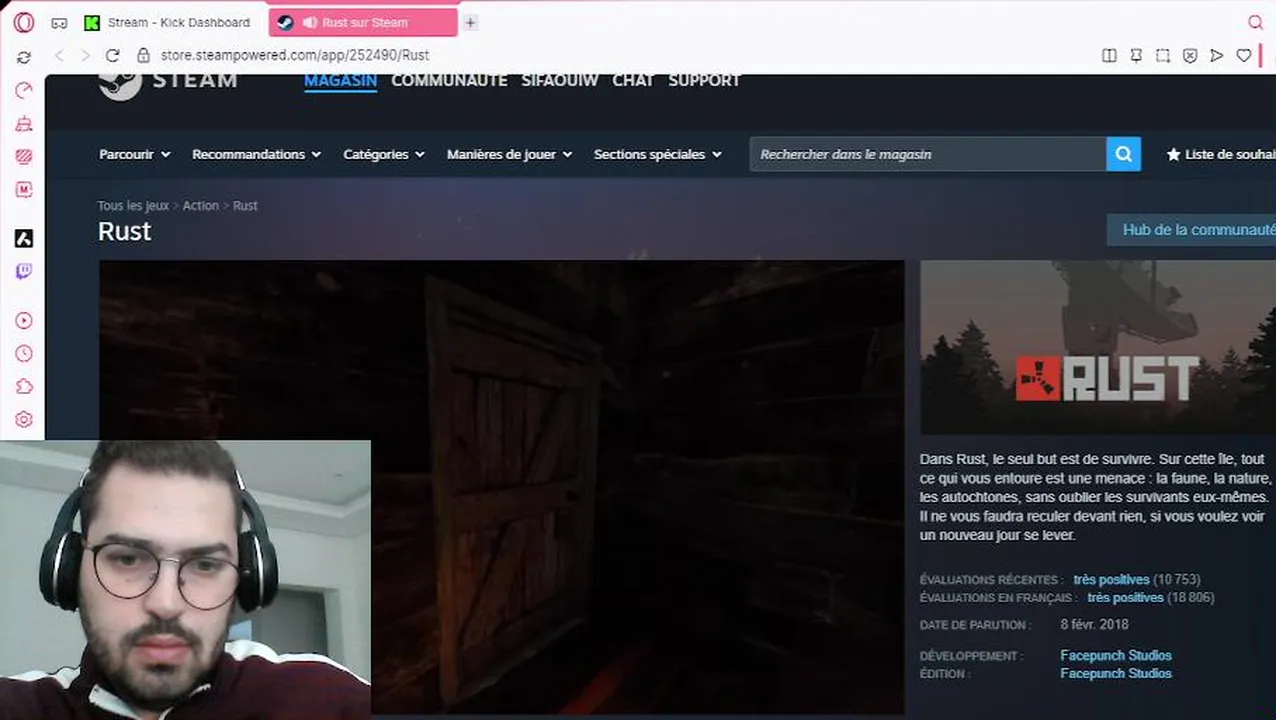The height and width of the screenshot is (720, 1276).
Task: Open publisher Facepunch Studios link
Action: coord(1116,673)
